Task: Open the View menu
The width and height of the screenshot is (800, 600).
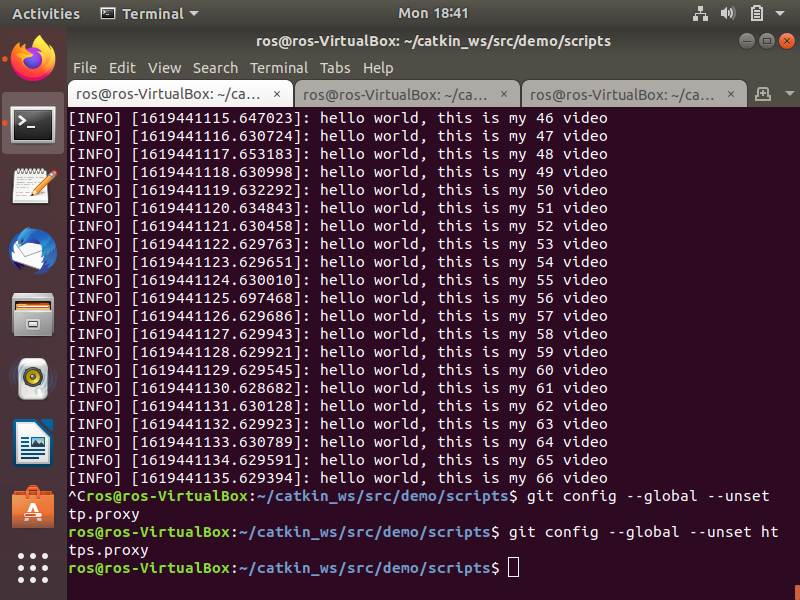Action: [x=164, y=68]
